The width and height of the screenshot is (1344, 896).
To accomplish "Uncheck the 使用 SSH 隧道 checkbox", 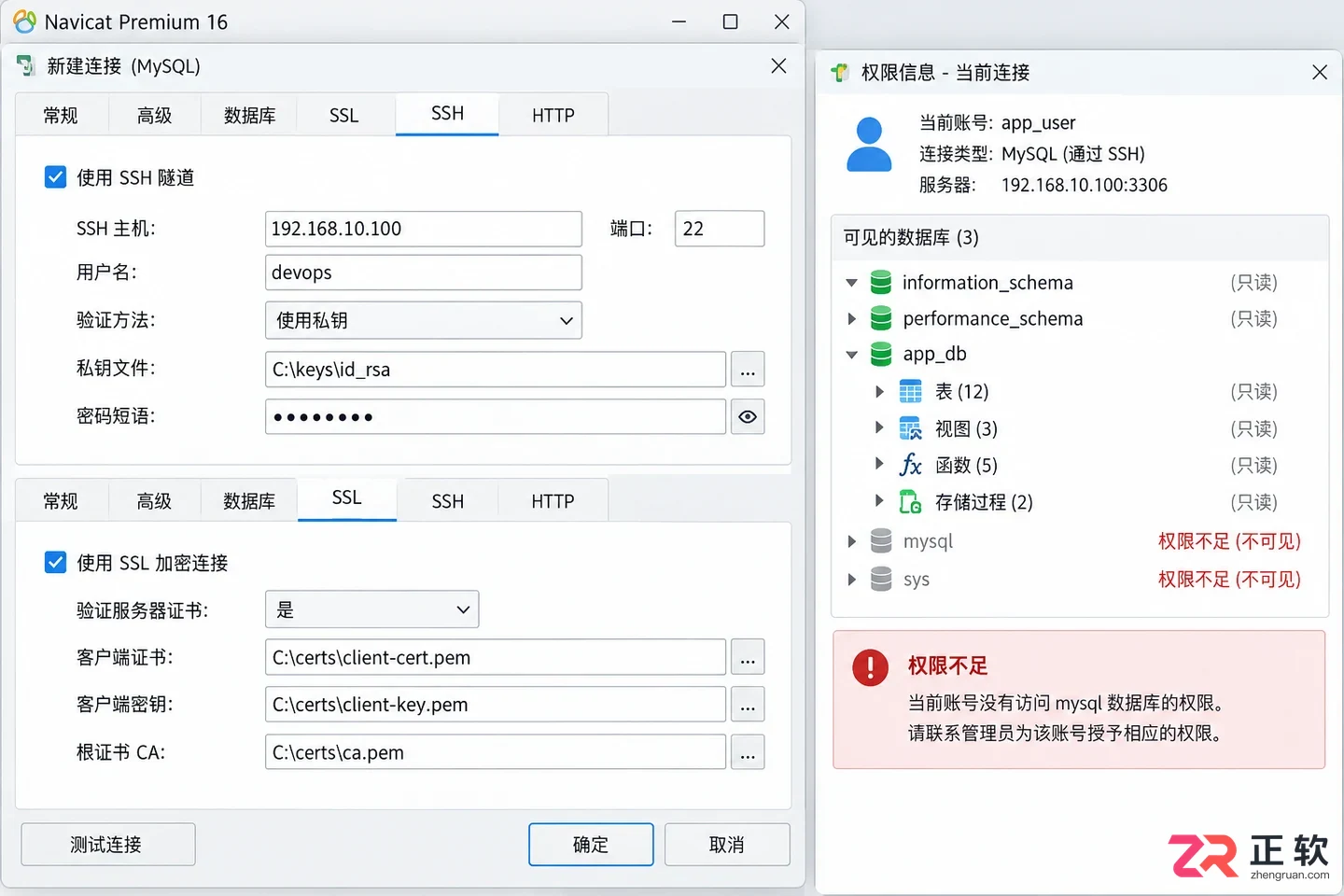I will point(56,177).
